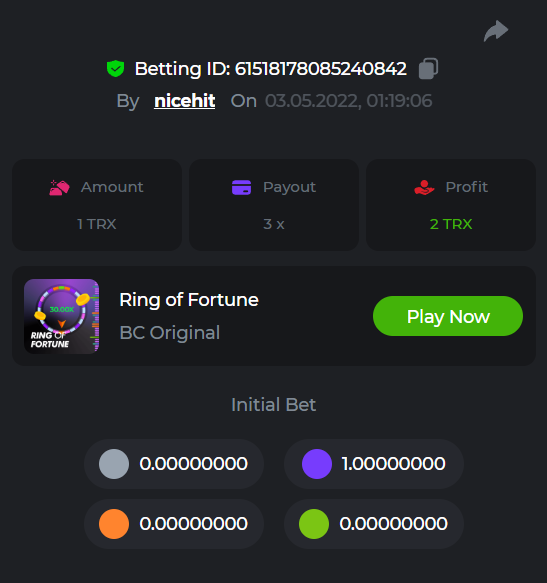Click the Play Now button
547x583 pixels.
tap(448, 316)
